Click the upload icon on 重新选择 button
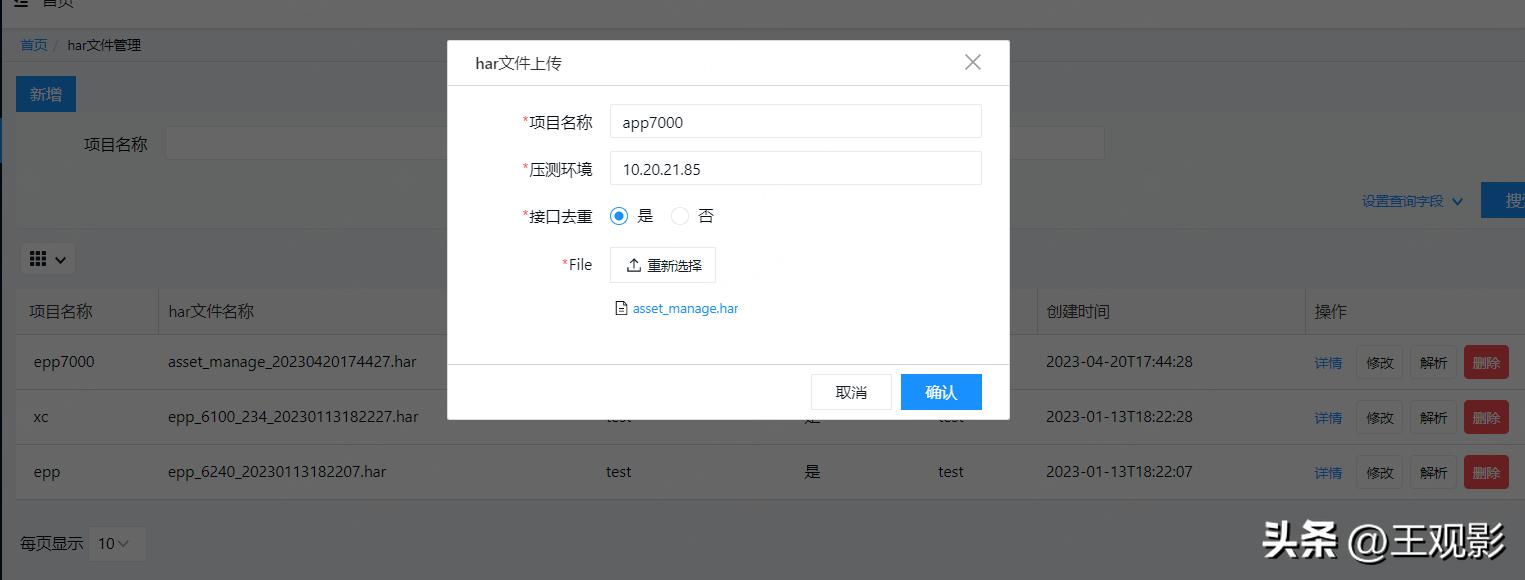The height and width of the screenshot is (580, 1525). [x=635, y=264]
